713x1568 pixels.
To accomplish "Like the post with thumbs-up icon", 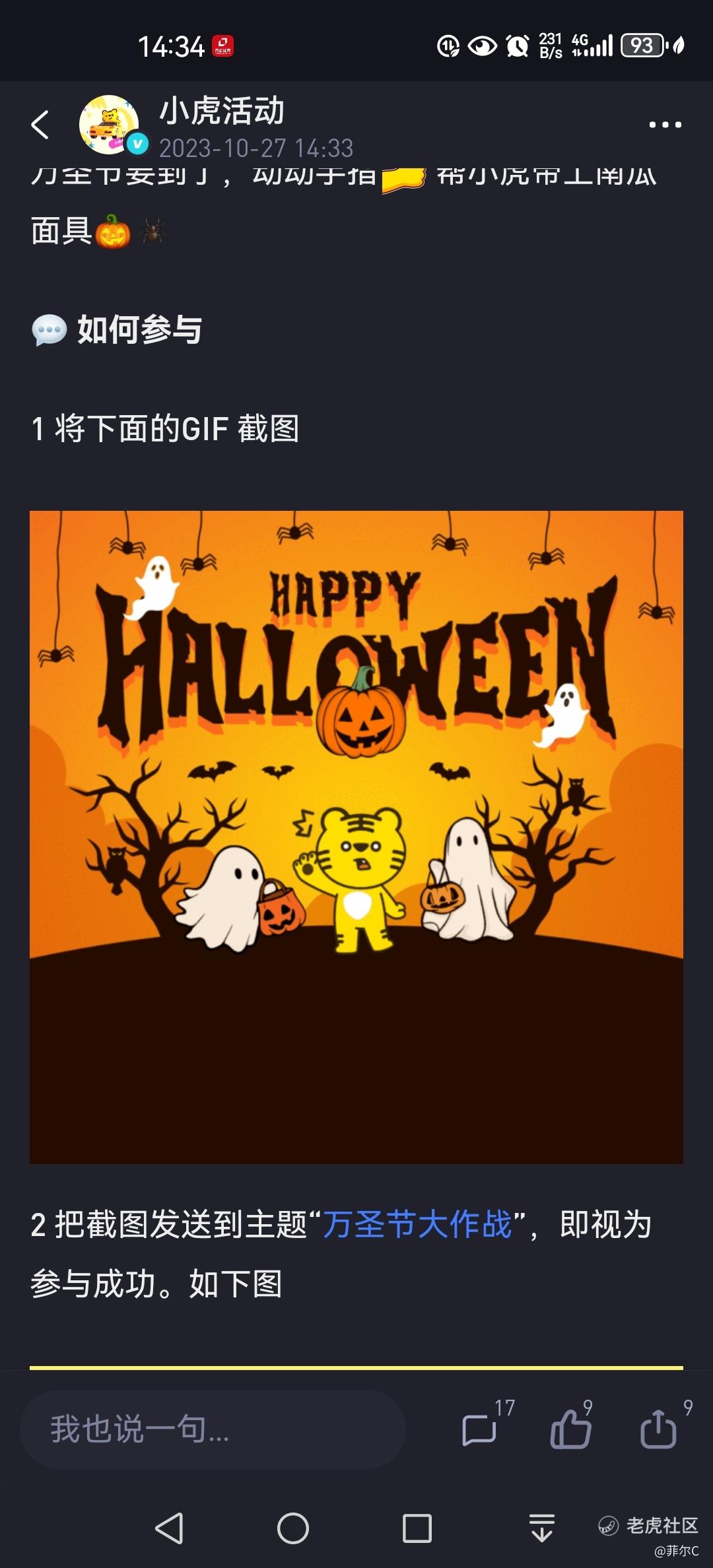I will 570,1429.
